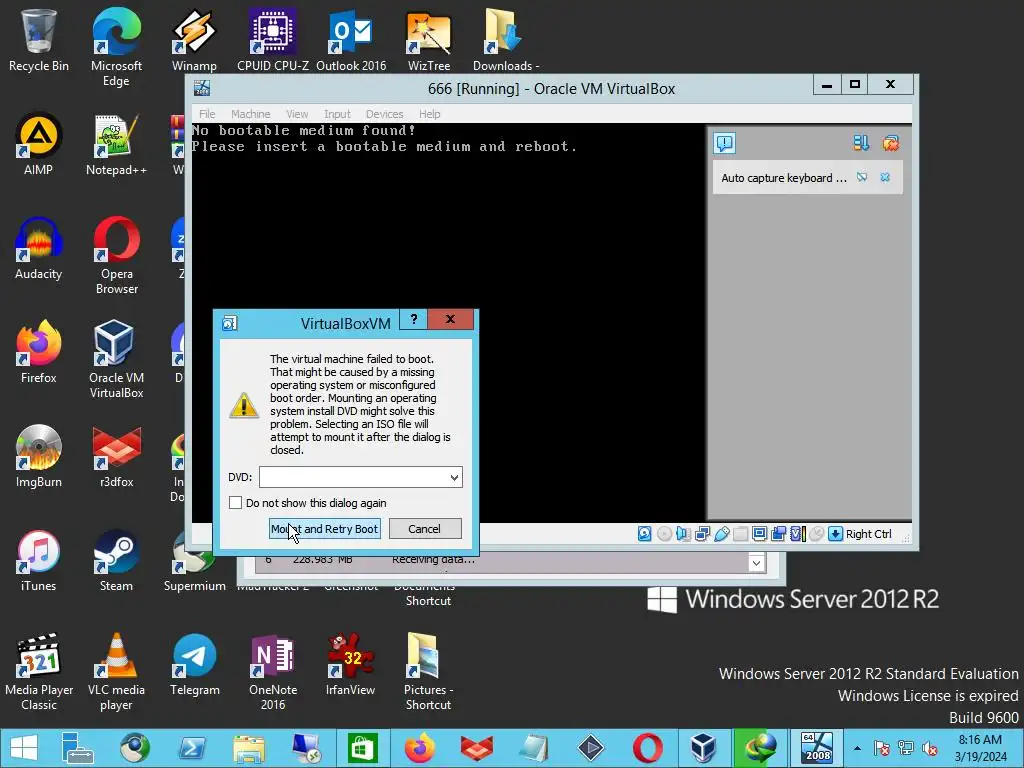1024x768 pixels.
Task: Click the display indicator in VM status bar
Action: (760, 534)
